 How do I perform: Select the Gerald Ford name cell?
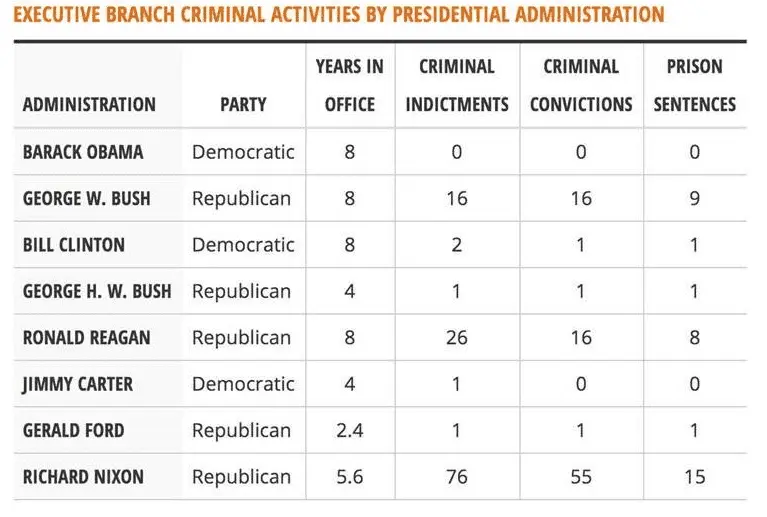(x=74, y=430)
